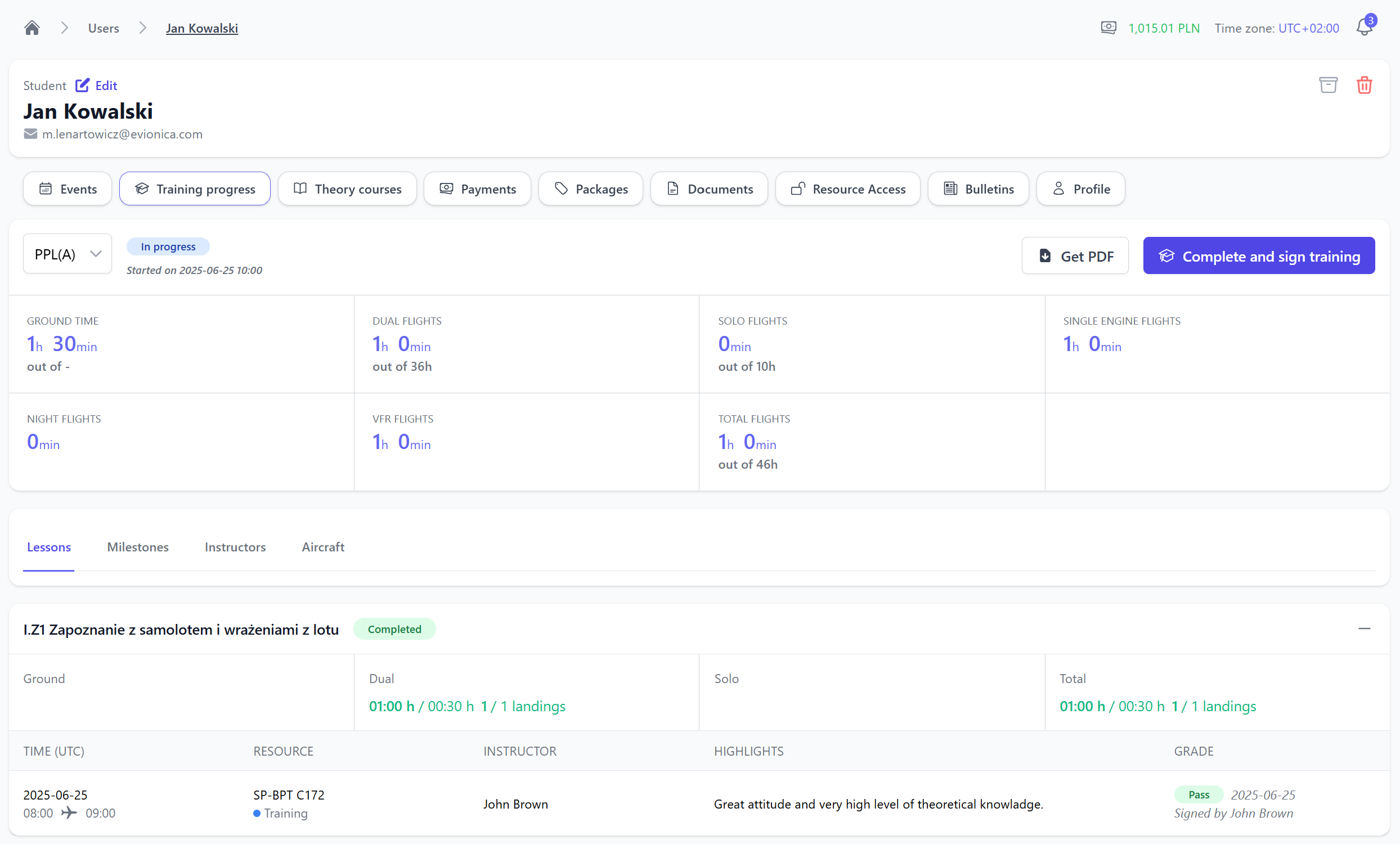Open the Packages tab
Image resolution: width=1400 pixels, height=844 pixels.
click(591, 188)
